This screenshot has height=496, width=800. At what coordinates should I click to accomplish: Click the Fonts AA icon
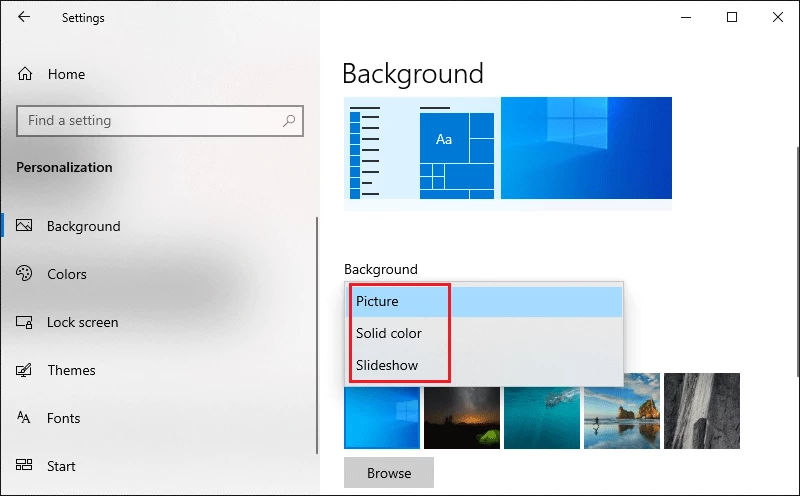pyautogui.click(x=23, y=417)
